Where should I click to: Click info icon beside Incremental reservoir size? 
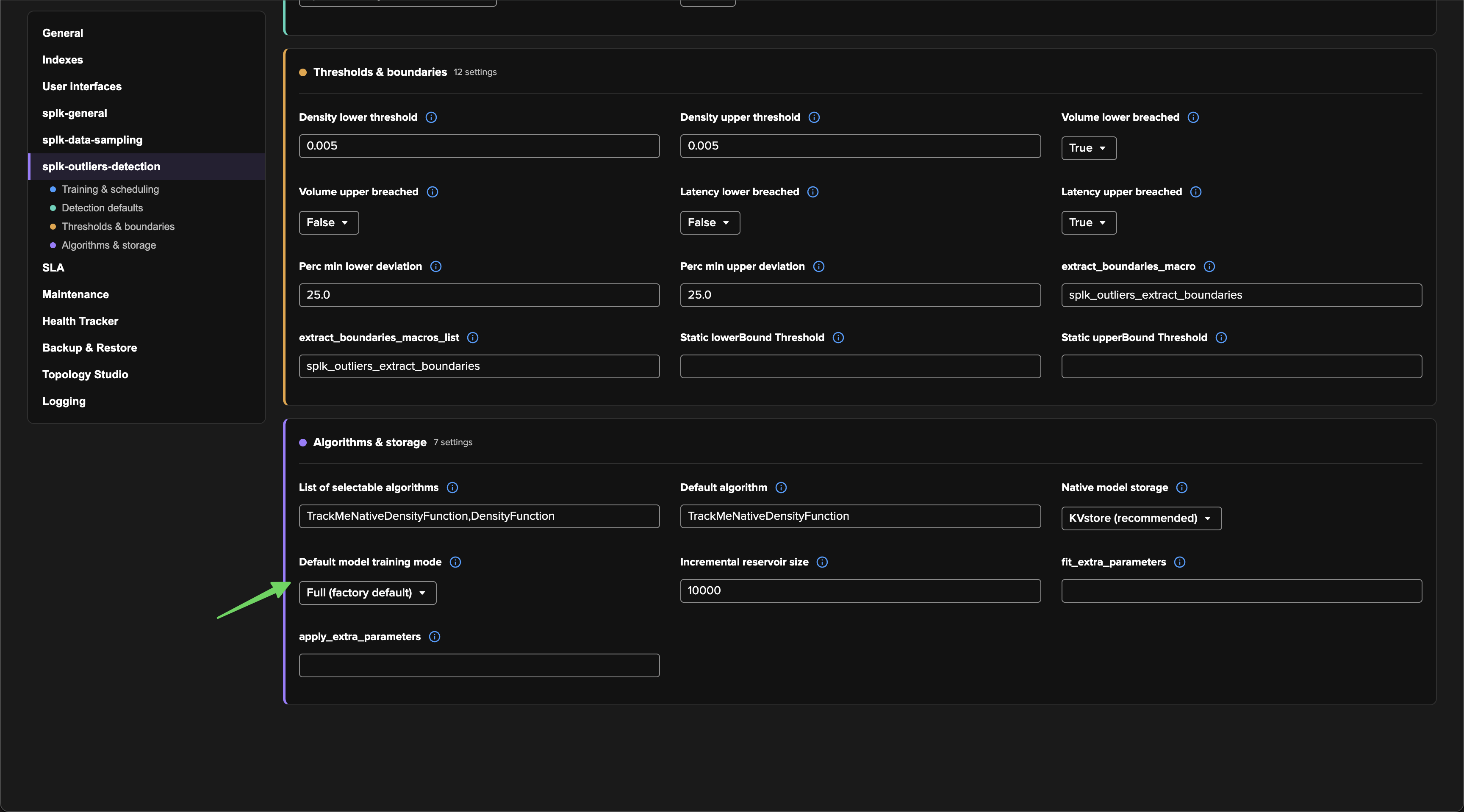click(x=822, y=562)
